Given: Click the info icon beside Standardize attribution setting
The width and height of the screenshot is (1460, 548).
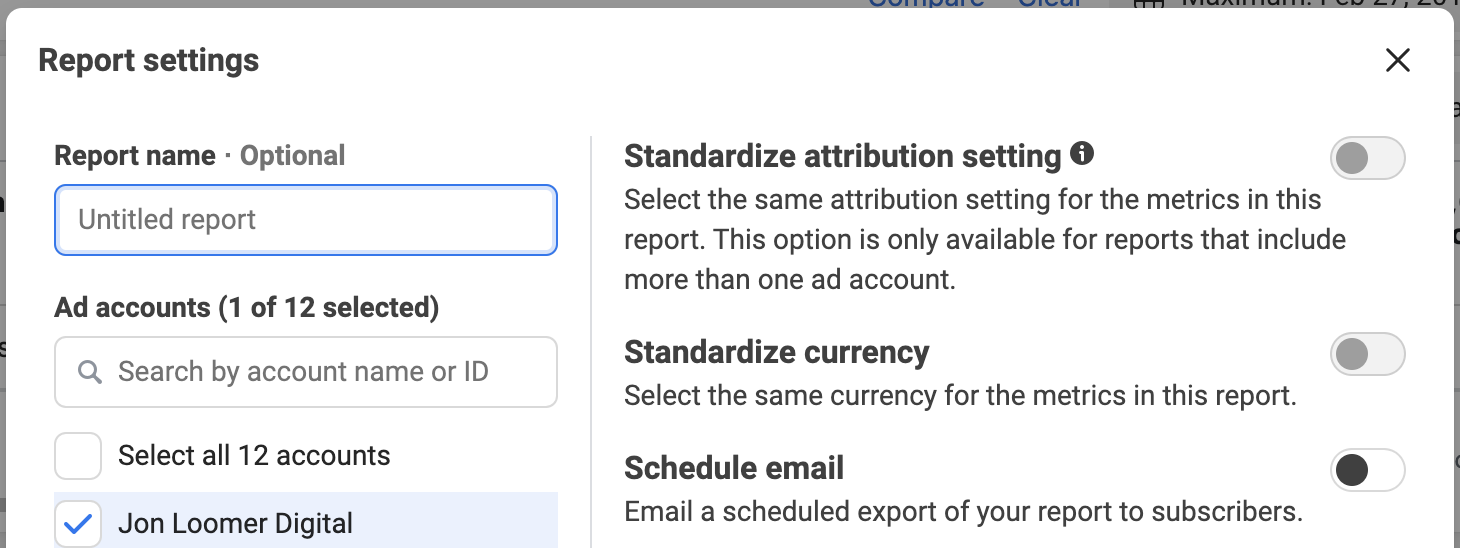Looking at the screenshot, I should tap(1081, 154).
